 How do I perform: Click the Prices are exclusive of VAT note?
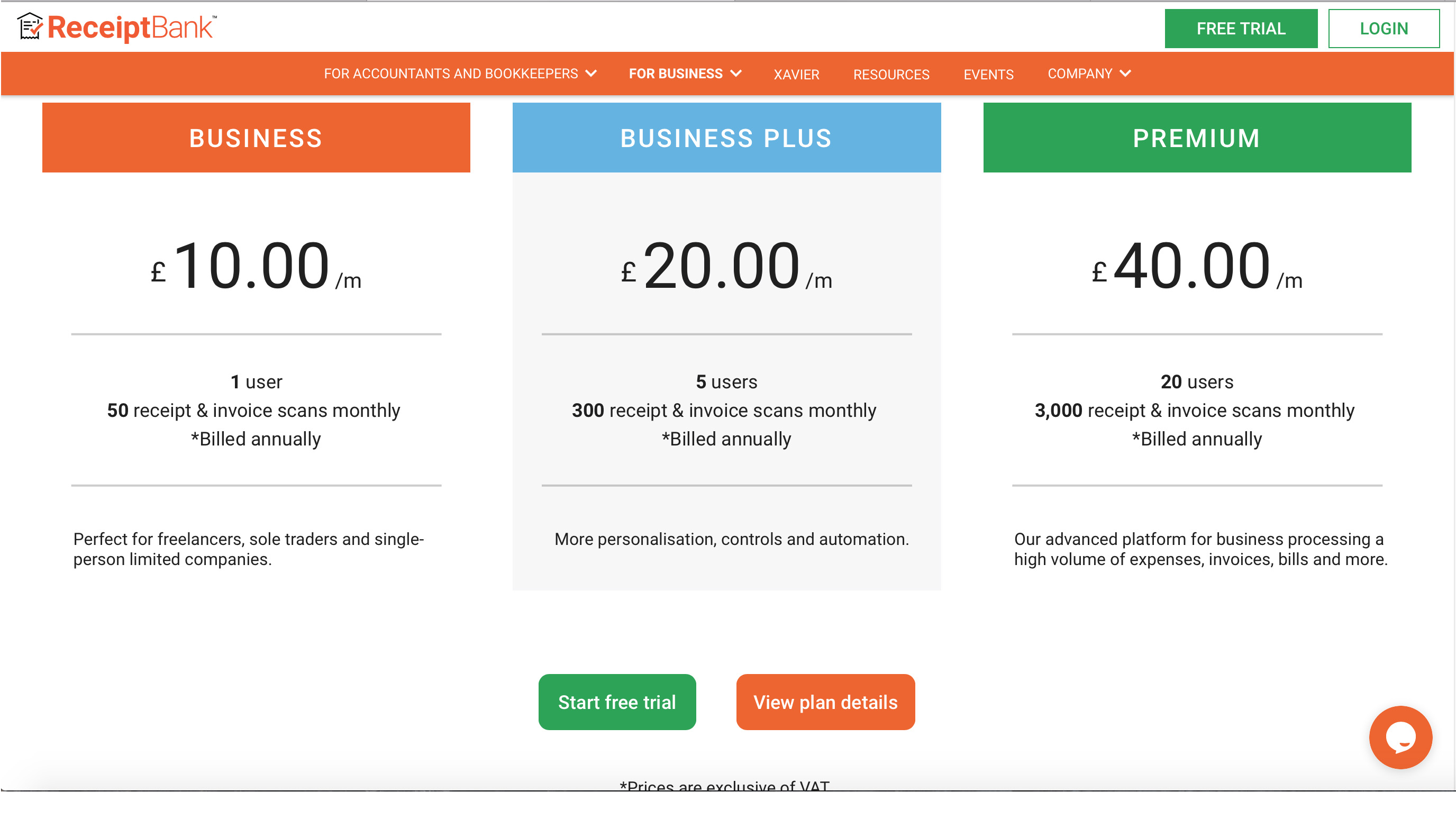coord(726,786)
